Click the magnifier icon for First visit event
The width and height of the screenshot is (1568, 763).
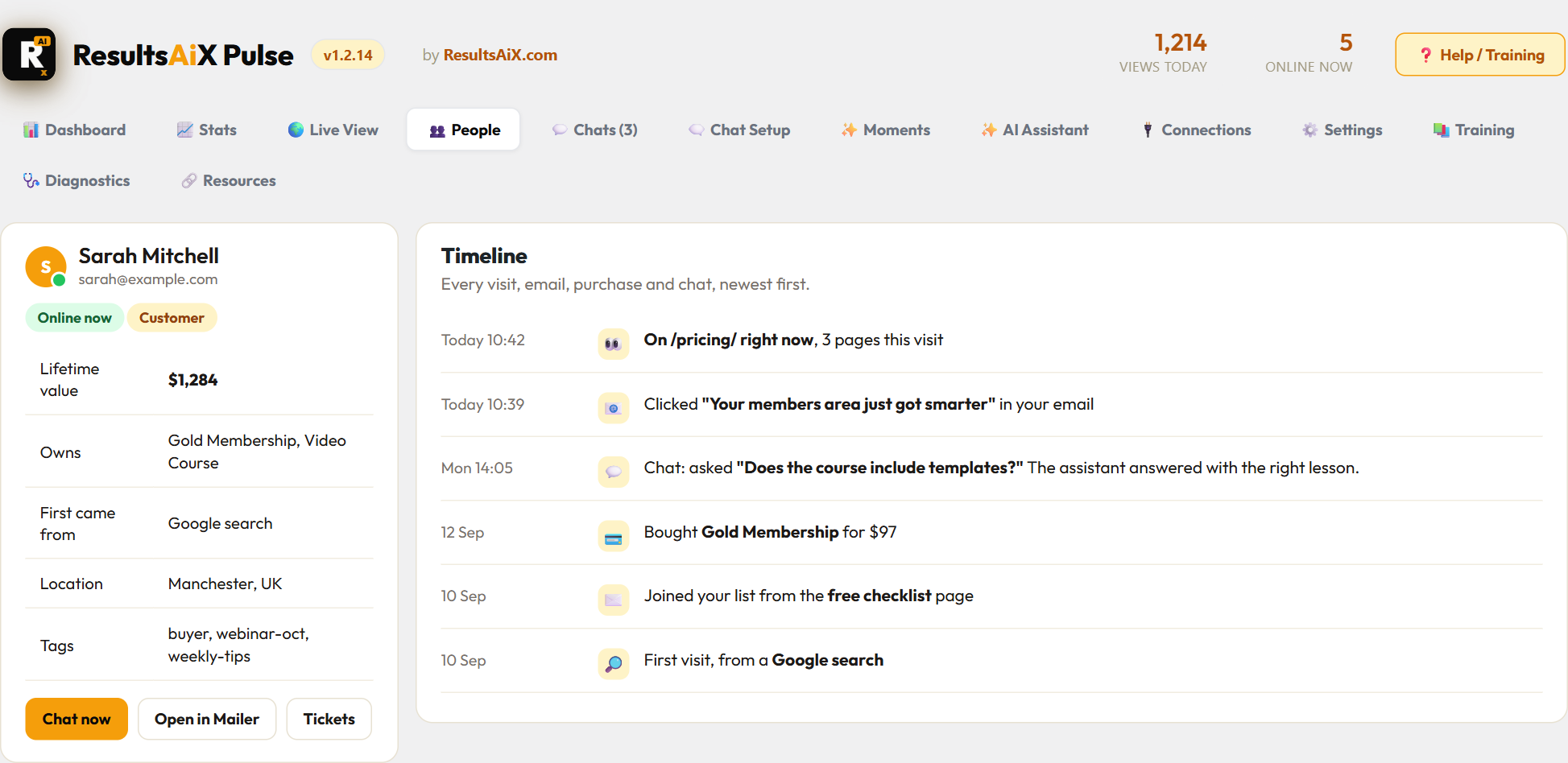(613, 664)
